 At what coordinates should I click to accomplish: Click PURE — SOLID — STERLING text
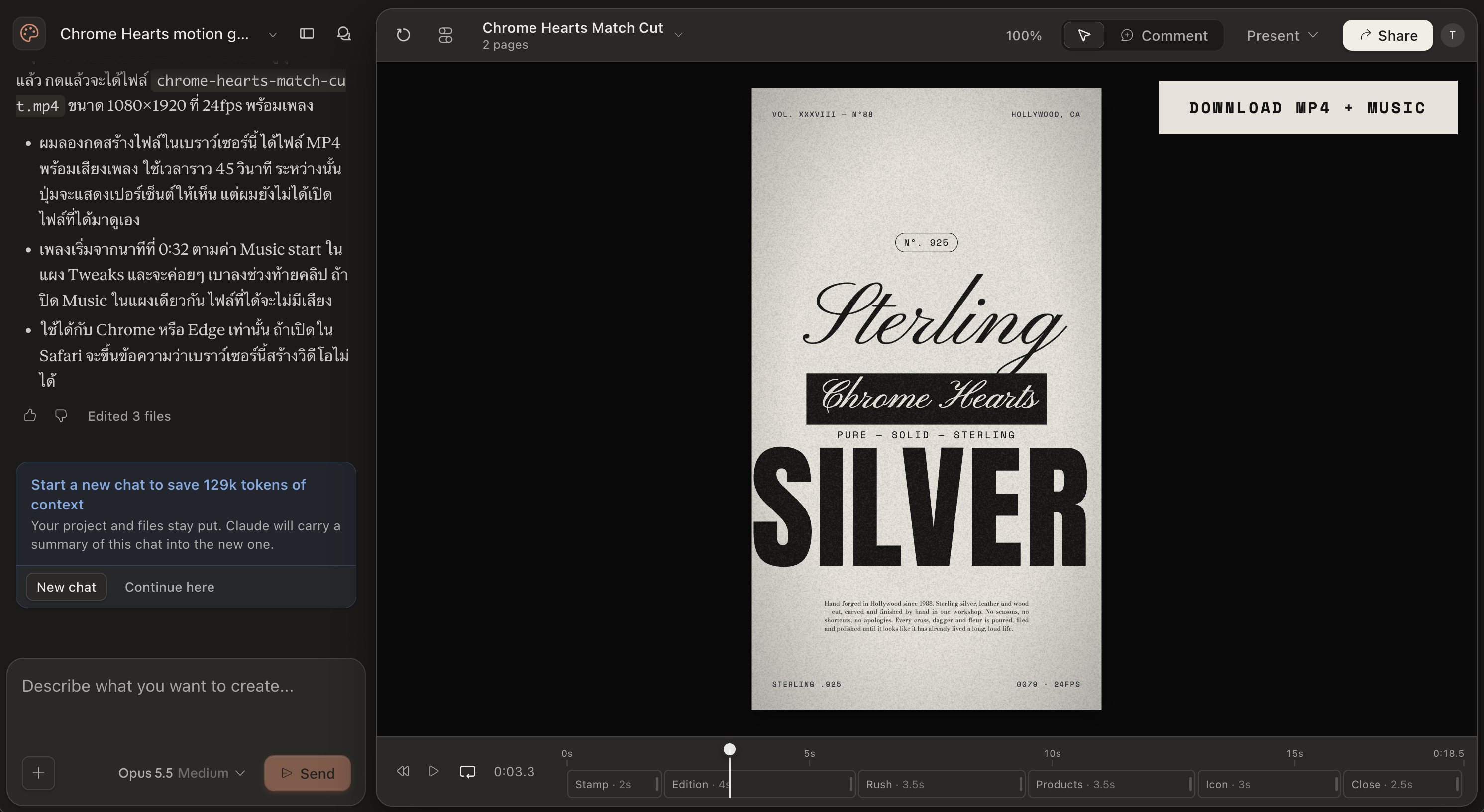pyautogui.click(x=926, y=435)
